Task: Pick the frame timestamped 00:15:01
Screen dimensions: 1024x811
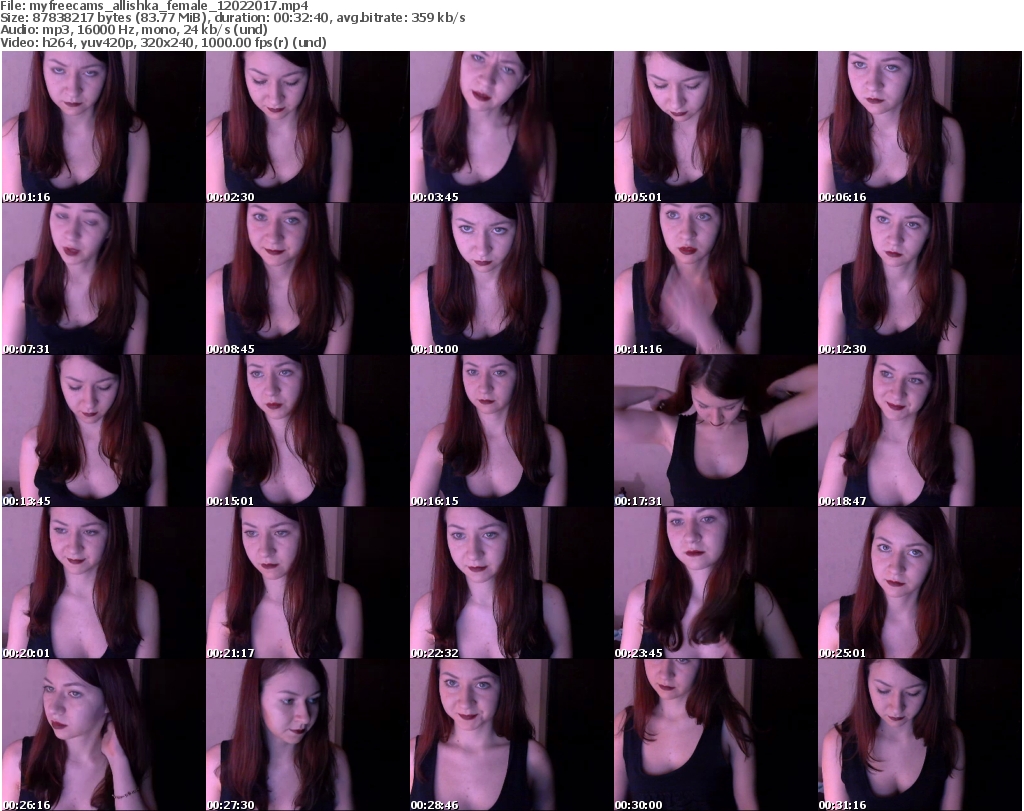Action: [308, 431]
